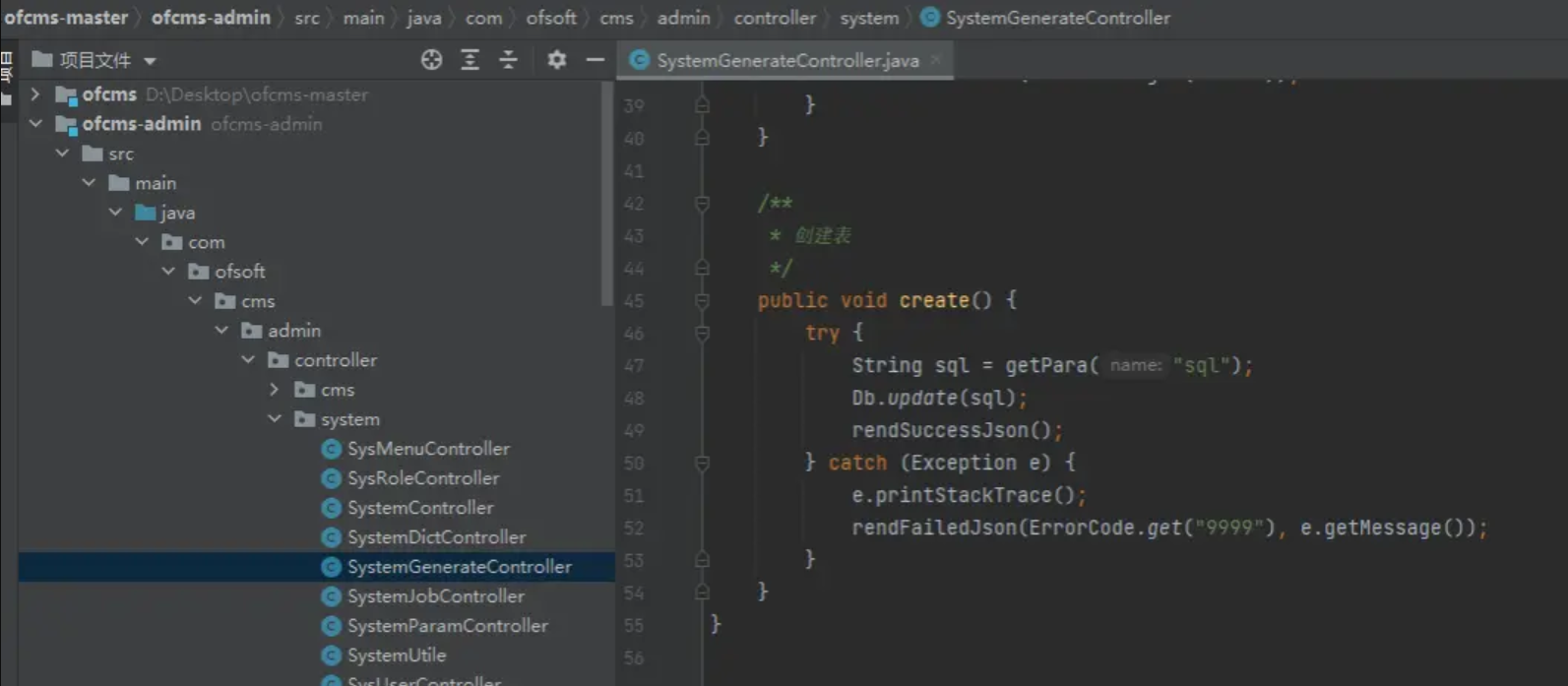Click the src breadcrumb
Screen dimensions: 1568x686
coord(307,18)
